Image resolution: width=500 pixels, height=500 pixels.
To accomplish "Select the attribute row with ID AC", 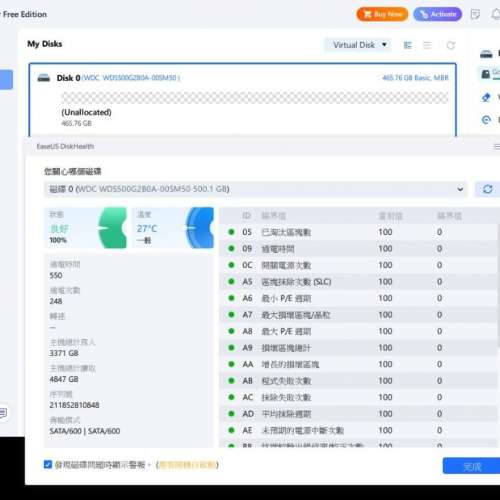I will [358, 397].
